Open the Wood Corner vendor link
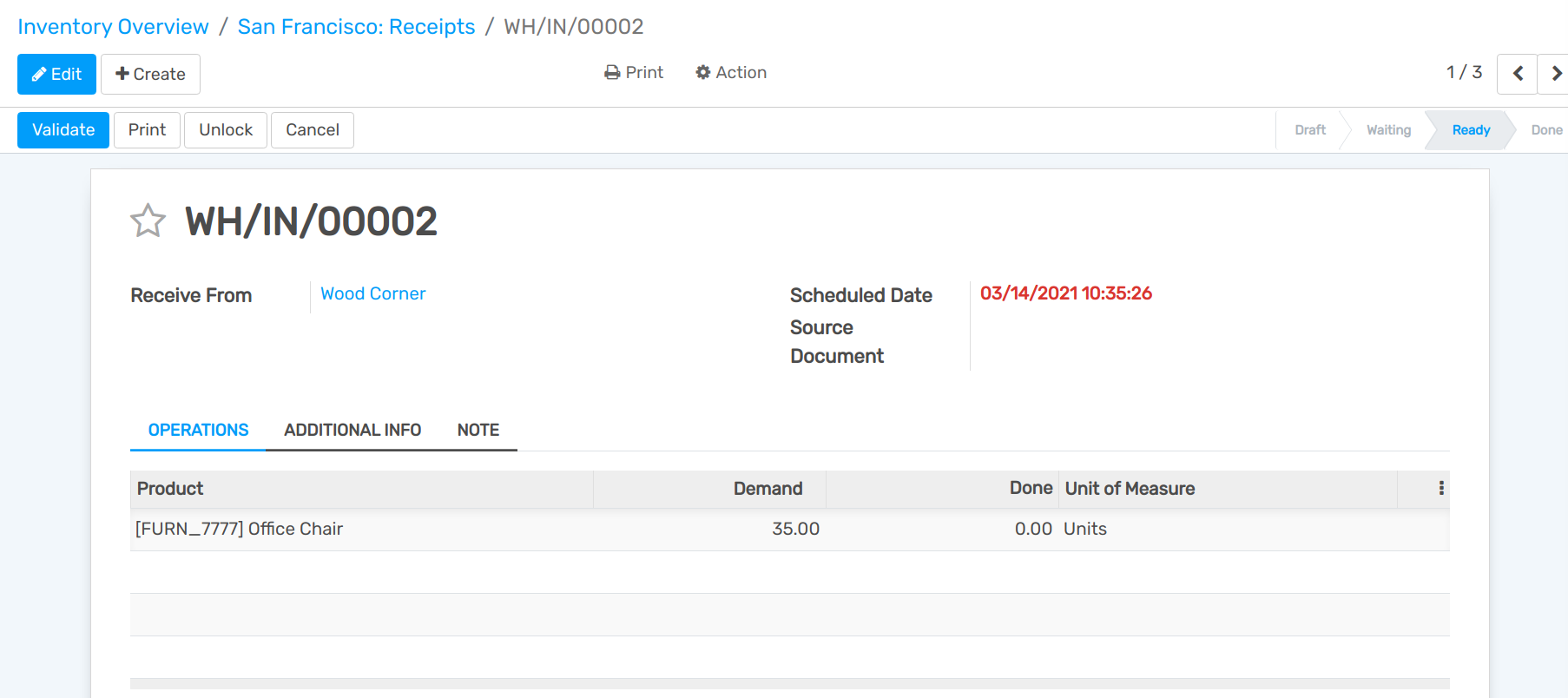Screen dimensions: 1568x698 pos(373,294)
